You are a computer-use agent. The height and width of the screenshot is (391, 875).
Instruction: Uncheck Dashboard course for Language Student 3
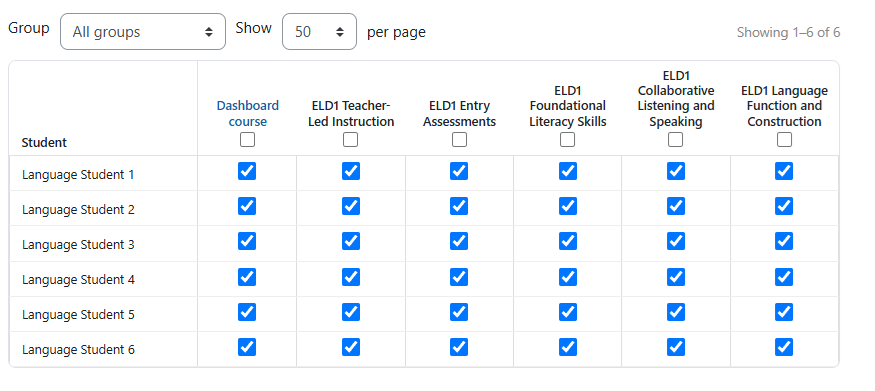[x=247, y=242]
